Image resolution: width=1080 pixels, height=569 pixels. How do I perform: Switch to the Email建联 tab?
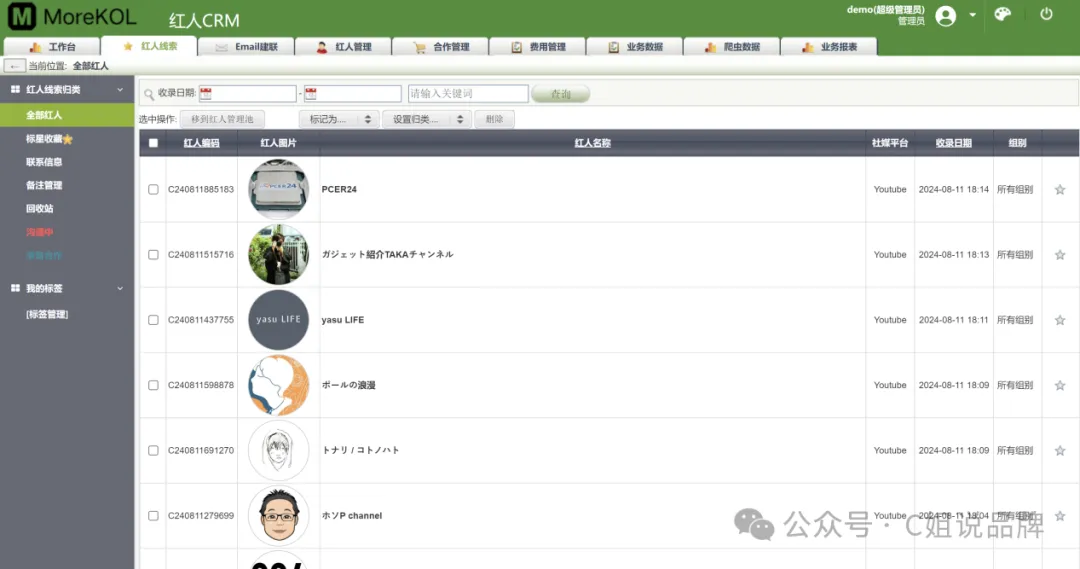pos(246,46)
